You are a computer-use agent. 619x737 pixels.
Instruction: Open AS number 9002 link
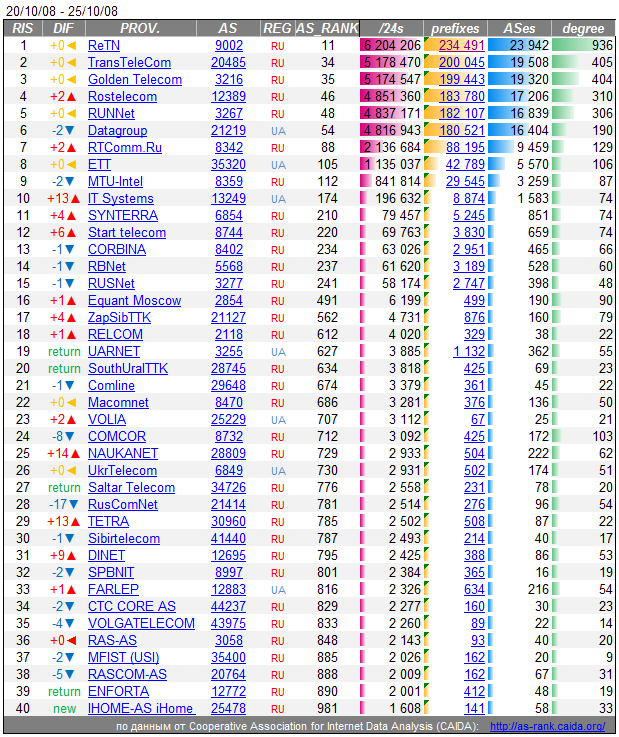click(229, 46)
